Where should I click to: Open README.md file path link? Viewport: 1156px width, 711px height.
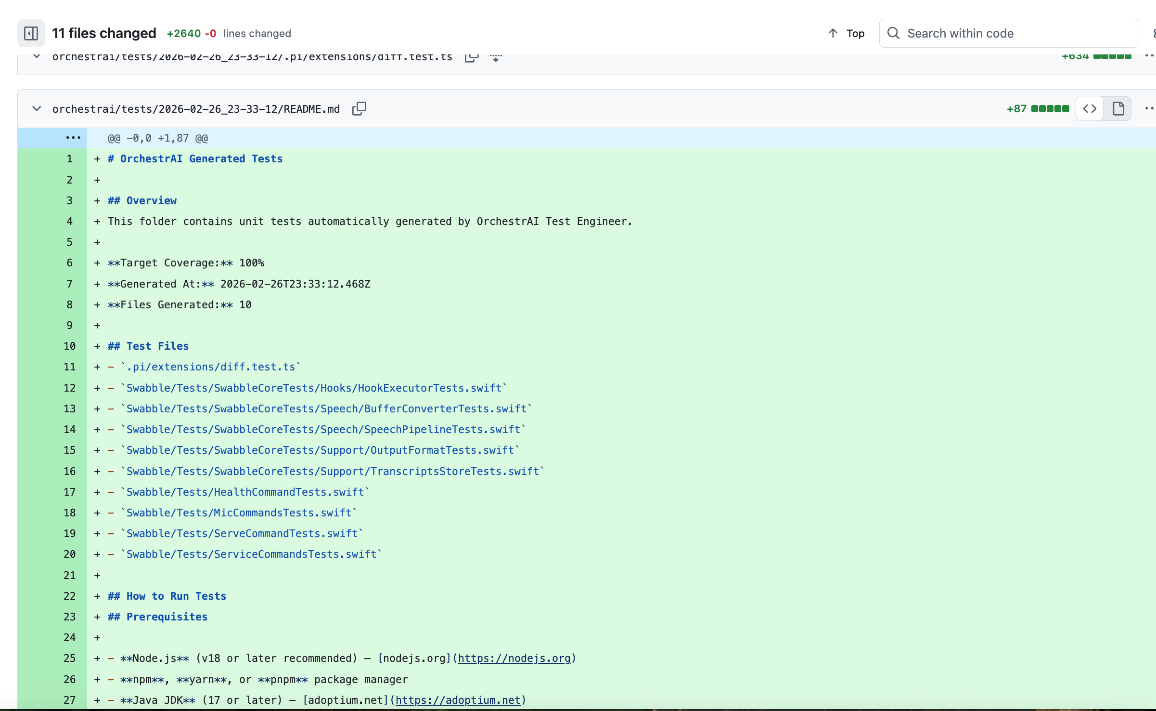coord(196,108)
